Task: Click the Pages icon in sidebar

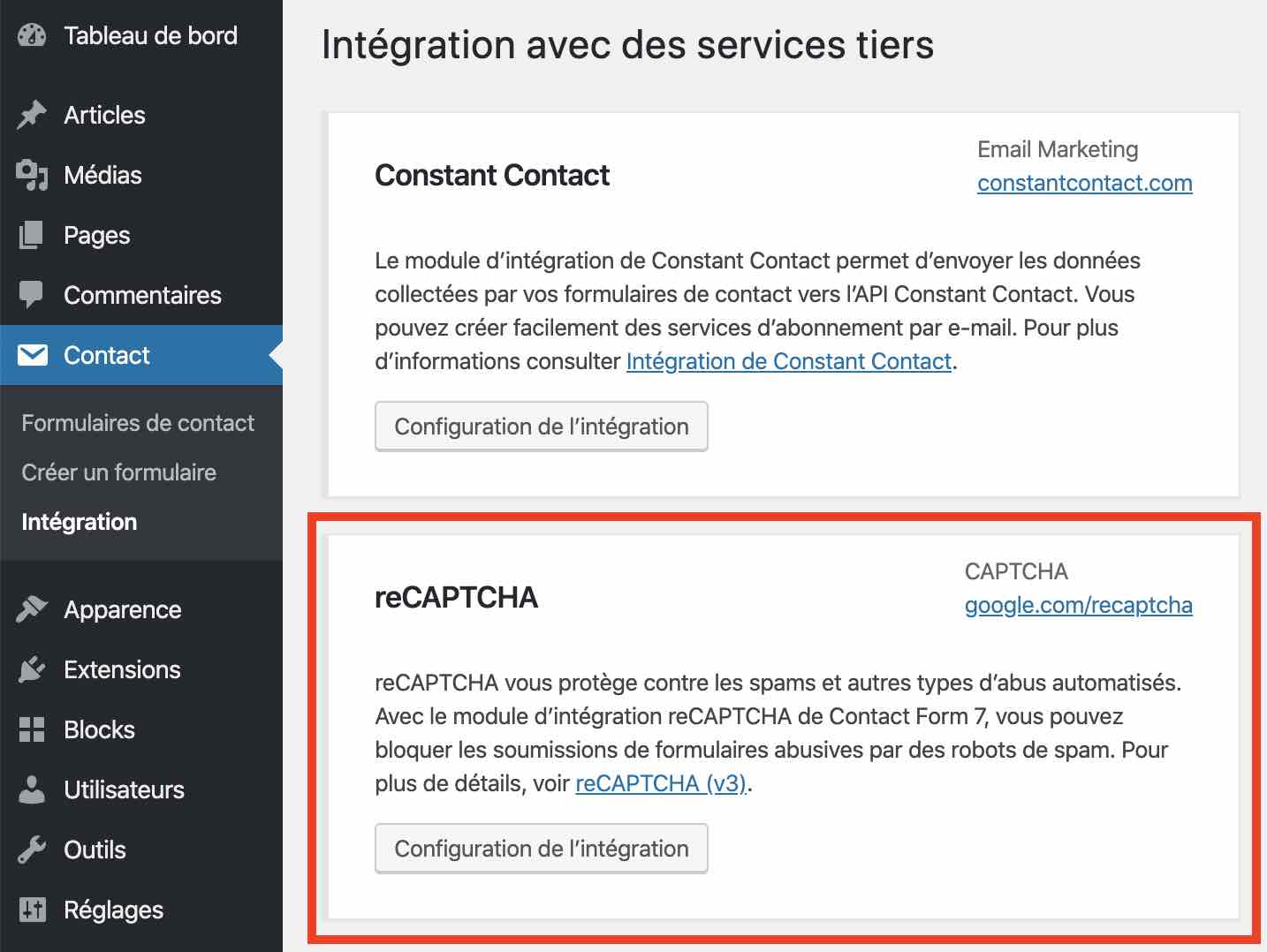Action: click(32, 235)
